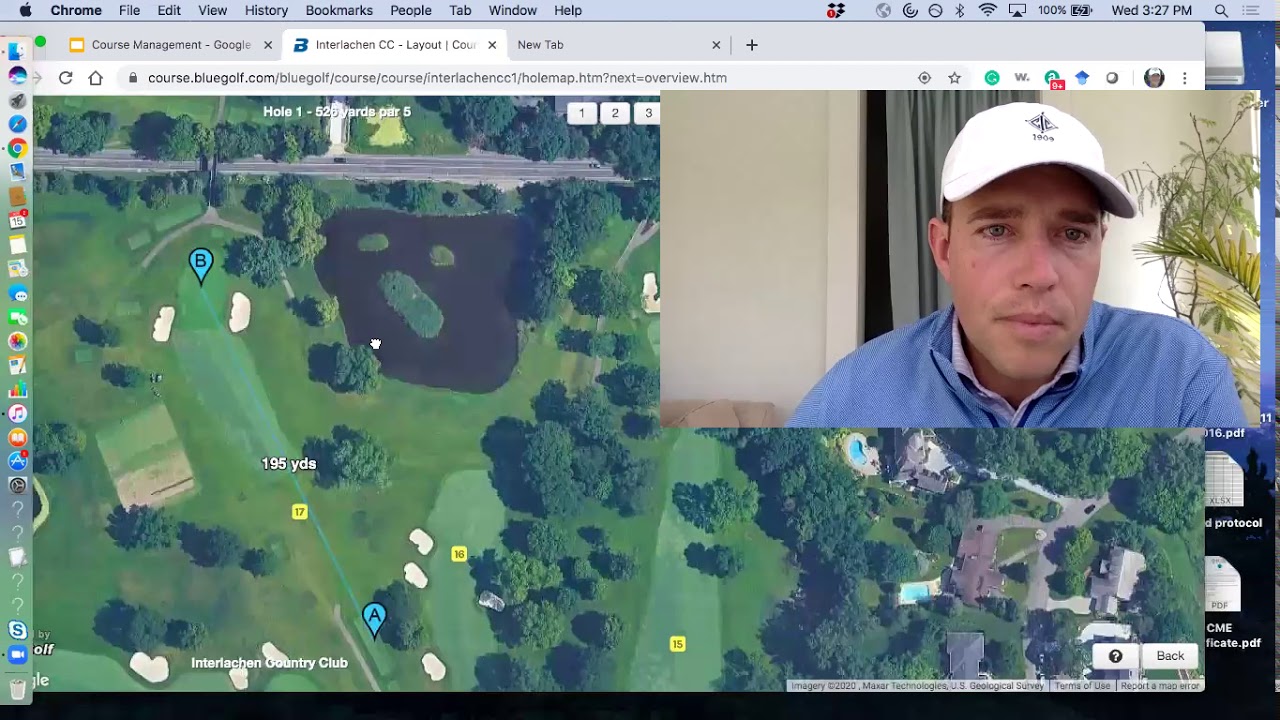Open the Terms of Use link
Viewport: 1280px width, 720px height.
(x=1082, y=686)
